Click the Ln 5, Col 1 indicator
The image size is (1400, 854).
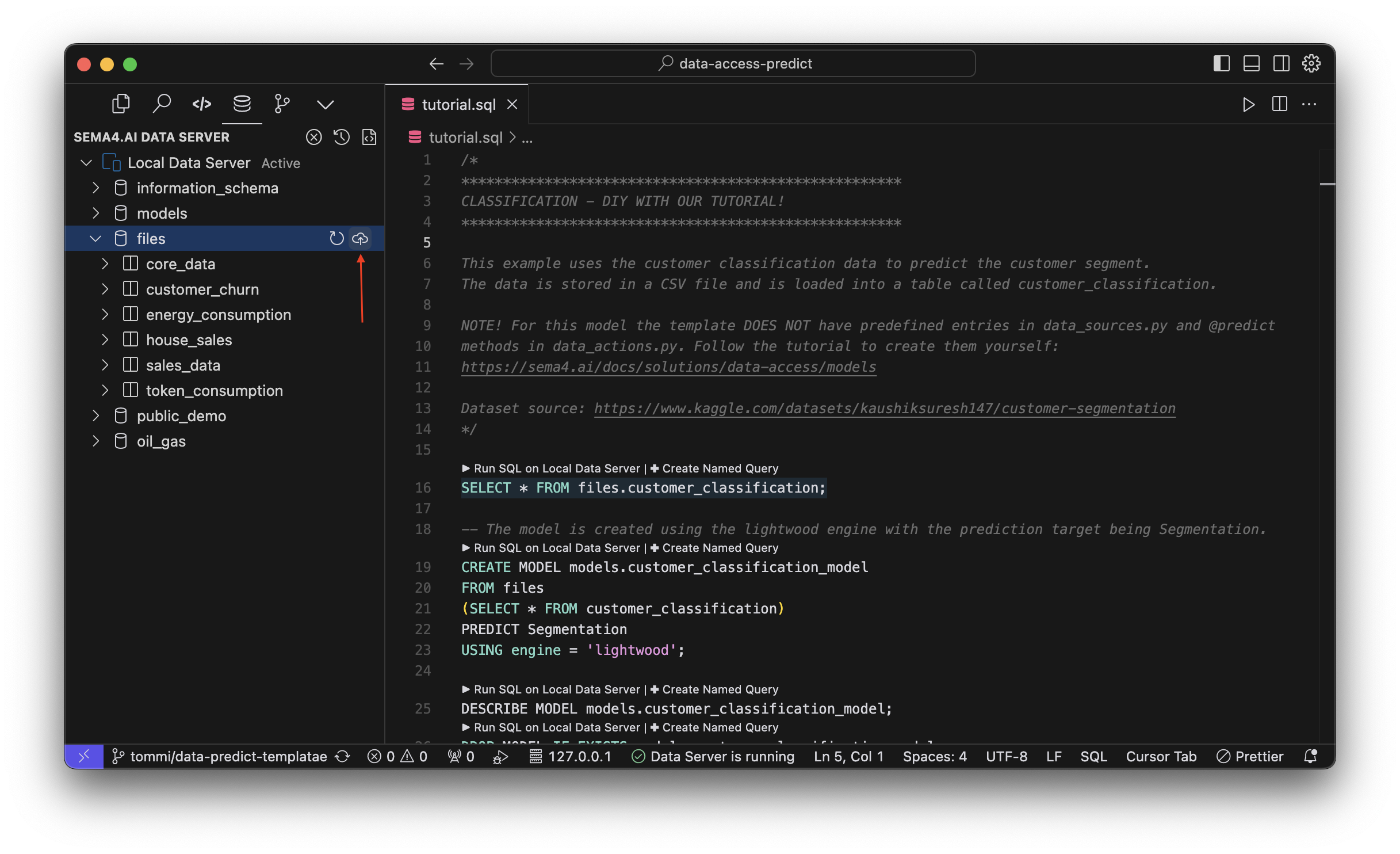(x=848, y=756)
